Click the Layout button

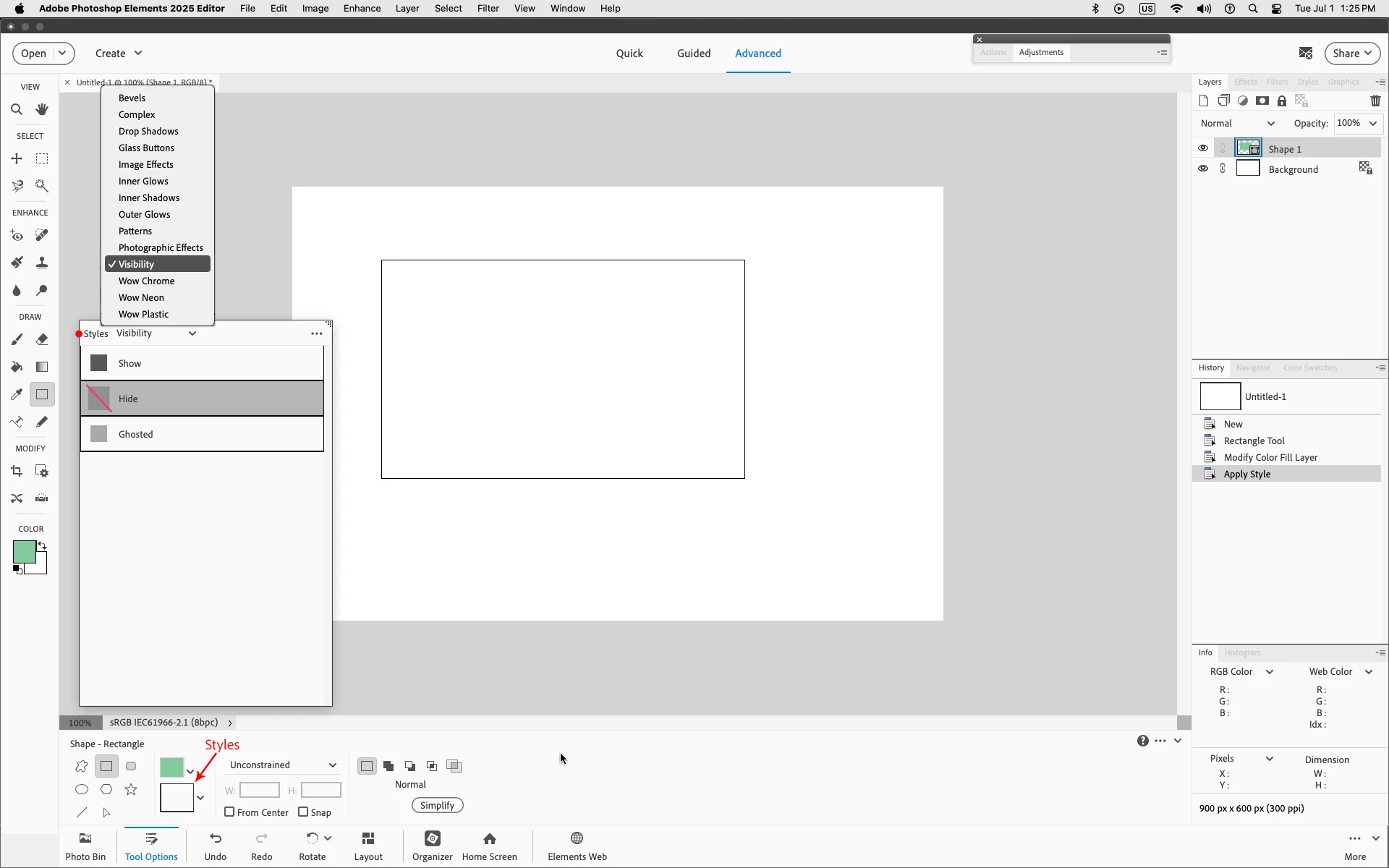368,846
